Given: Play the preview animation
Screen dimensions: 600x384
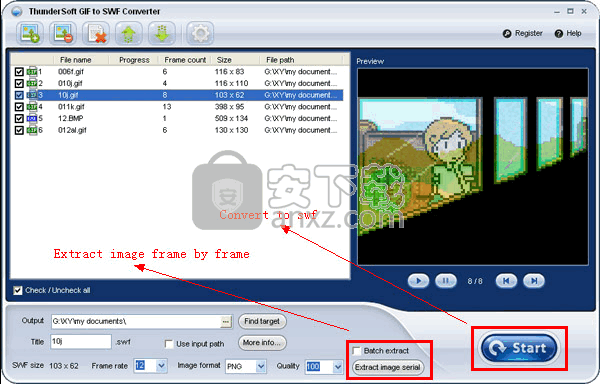Looking at the screenshot, I should point(418,281).
